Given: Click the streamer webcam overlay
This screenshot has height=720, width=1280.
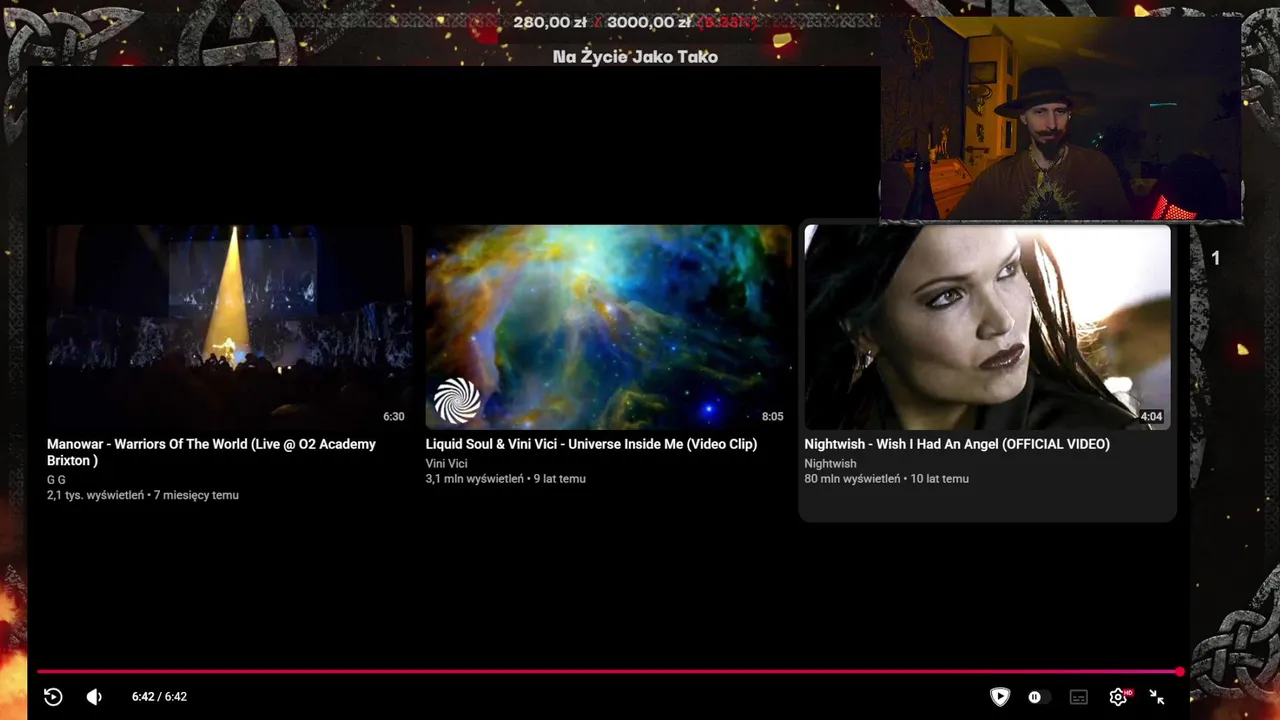Looking at the screenshot, I should point(1061,119).
